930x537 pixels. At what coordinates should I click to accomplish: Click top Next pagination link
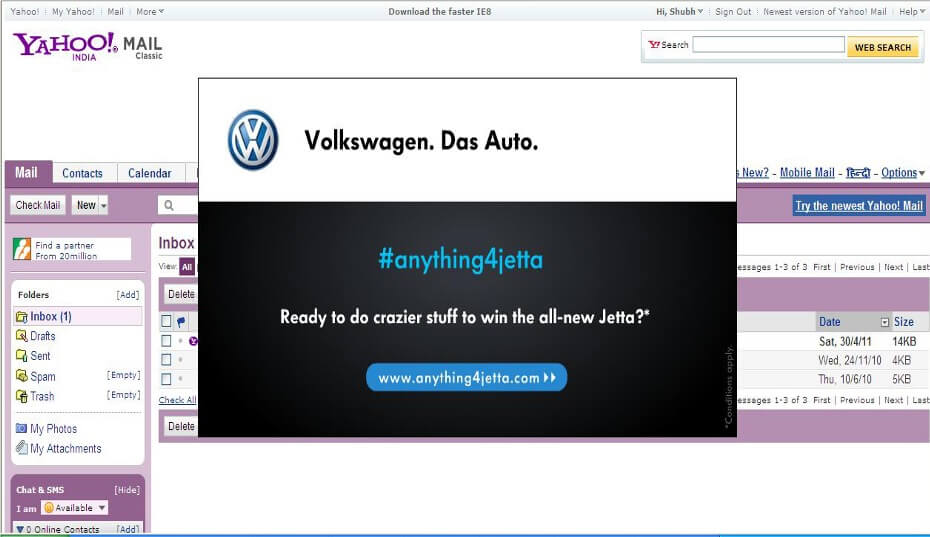(893, 267)
